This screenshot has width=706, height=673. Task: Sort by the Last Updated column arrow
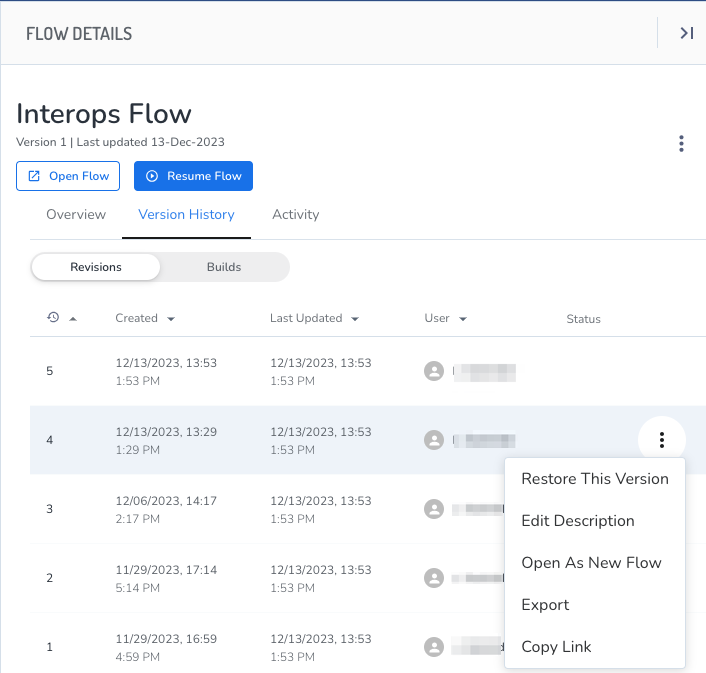[x=355, y=319]
